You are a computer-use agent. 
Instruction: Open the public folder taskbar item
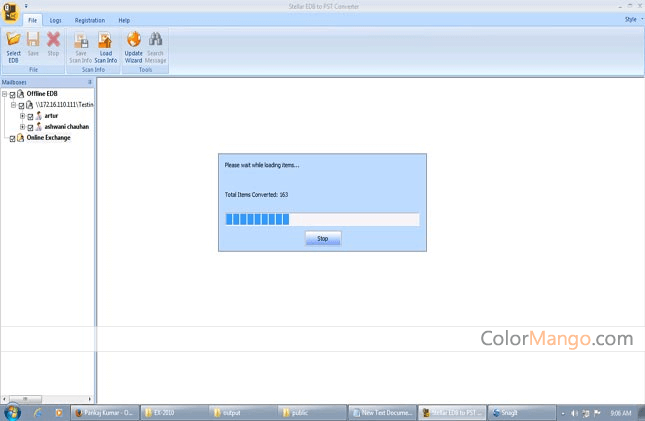pos(313,413)
